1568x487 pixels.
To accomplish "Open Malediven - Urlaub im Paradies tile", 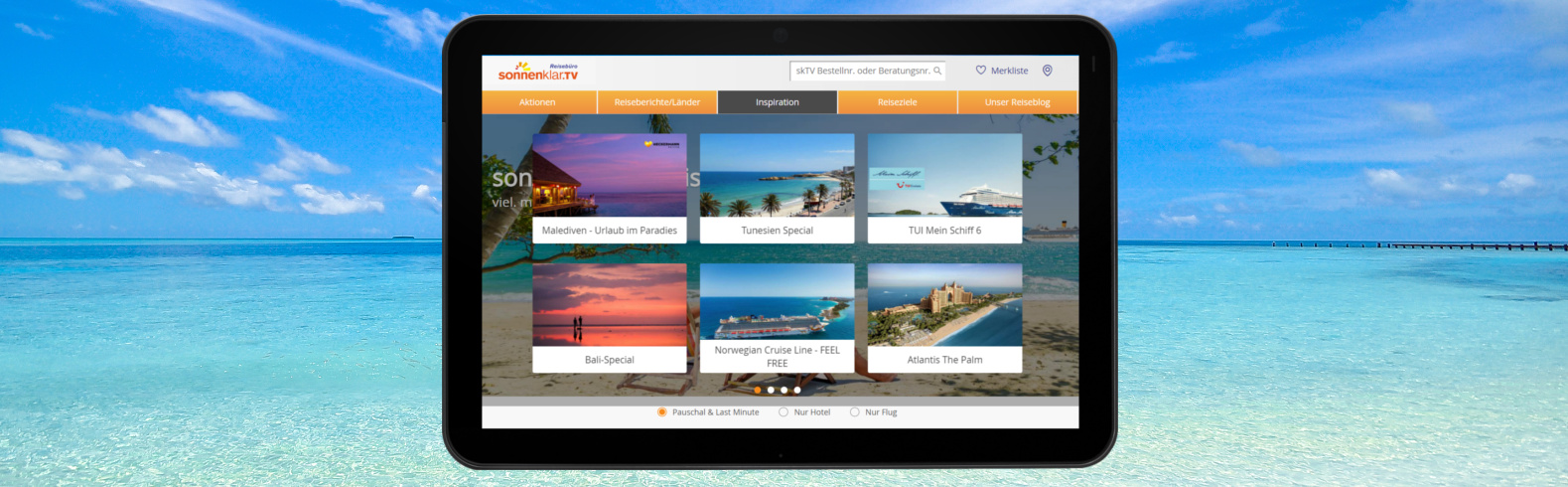I will 609,188.
